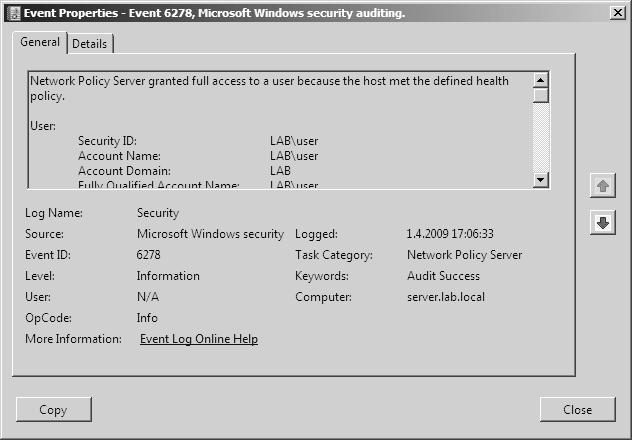Click the scrollbar thumb in description box

[541, 95]
